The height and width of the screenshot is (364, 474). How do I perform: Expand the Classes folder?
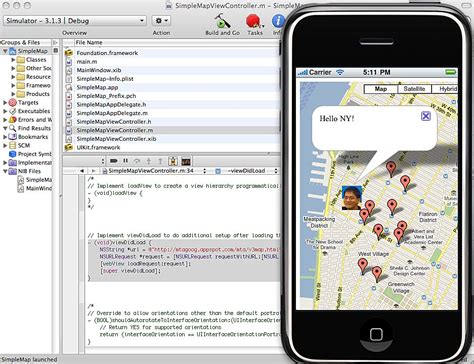[13, 60]
